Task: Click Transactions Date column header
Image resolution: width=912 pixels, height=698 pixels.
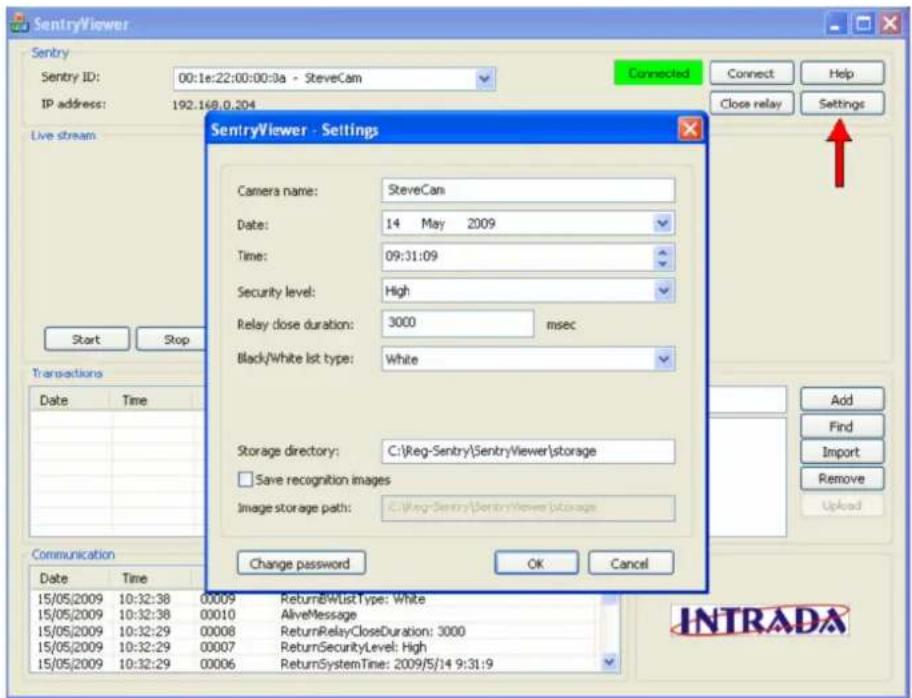Action: pyautogui.click(x=70, y=400)
